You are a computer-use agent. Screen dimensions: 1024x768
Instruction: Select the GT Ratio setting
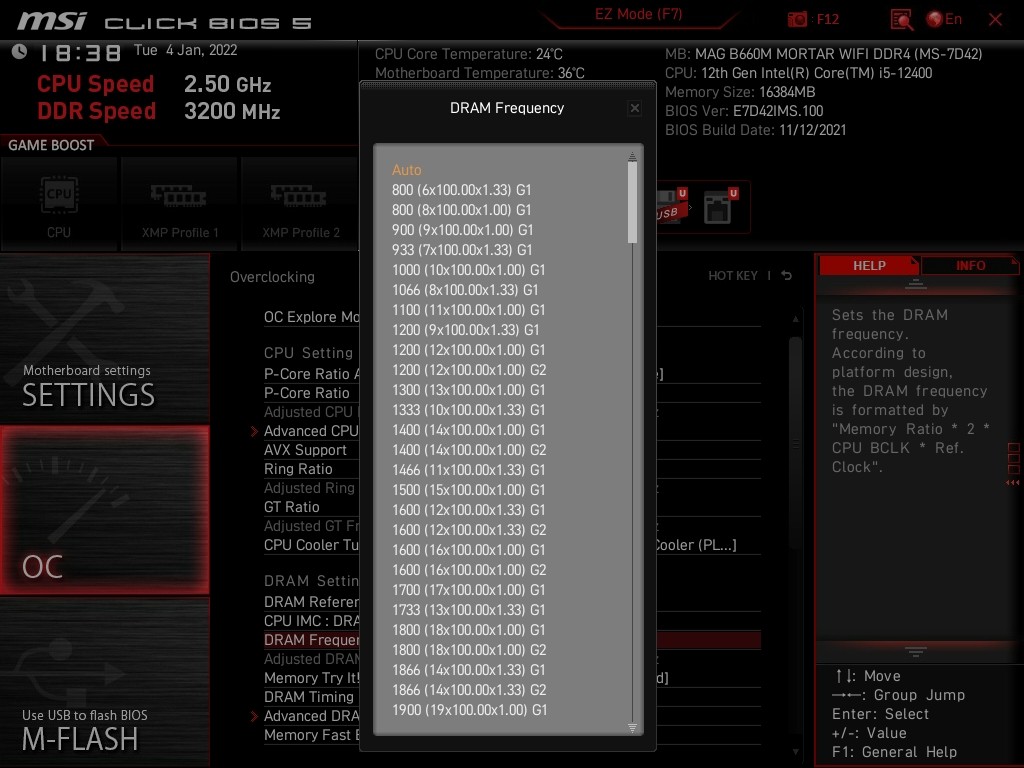(x=291, y=507)
